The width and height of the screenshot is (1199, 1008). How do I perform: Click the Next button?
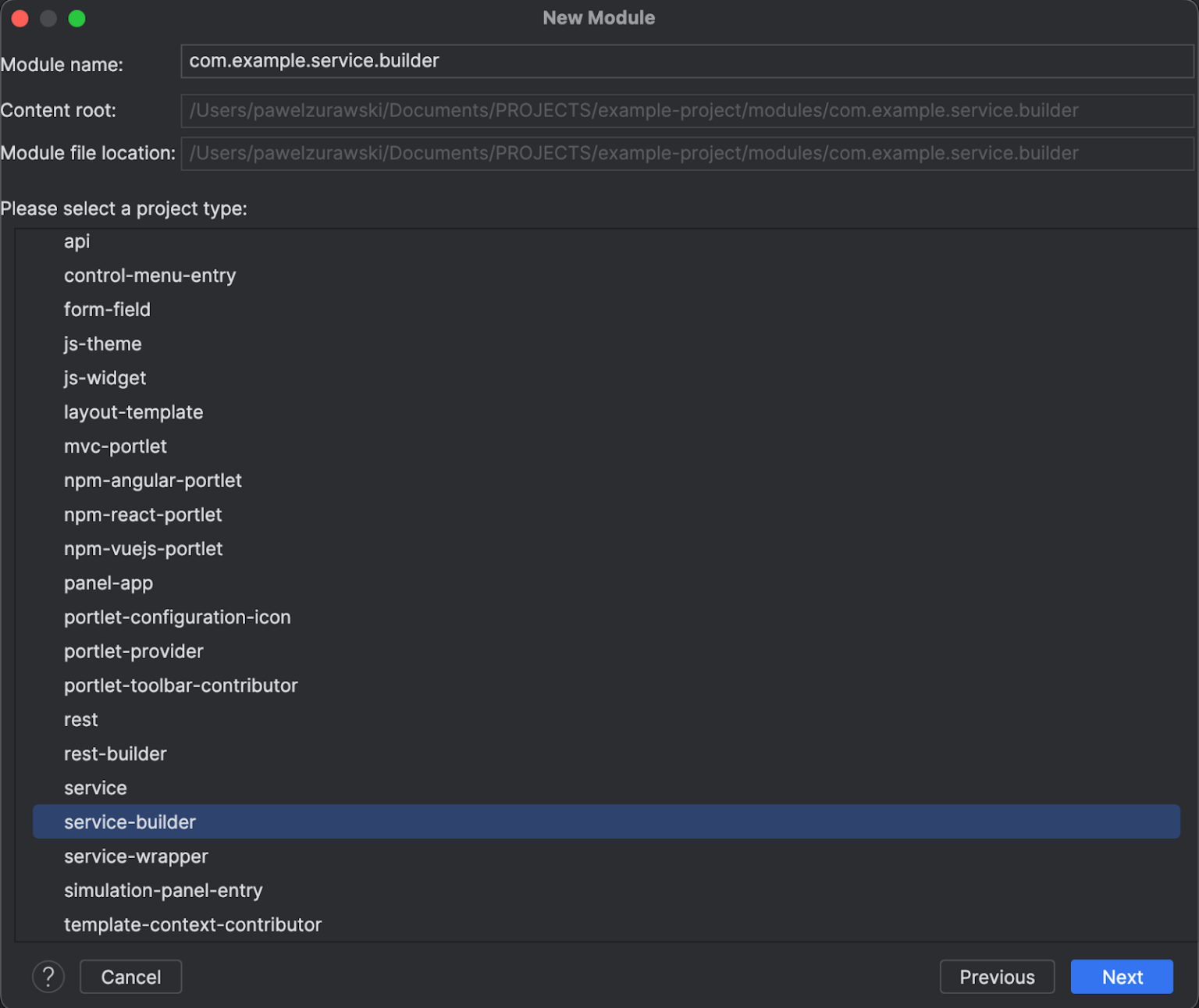(x=1122, y=976)
